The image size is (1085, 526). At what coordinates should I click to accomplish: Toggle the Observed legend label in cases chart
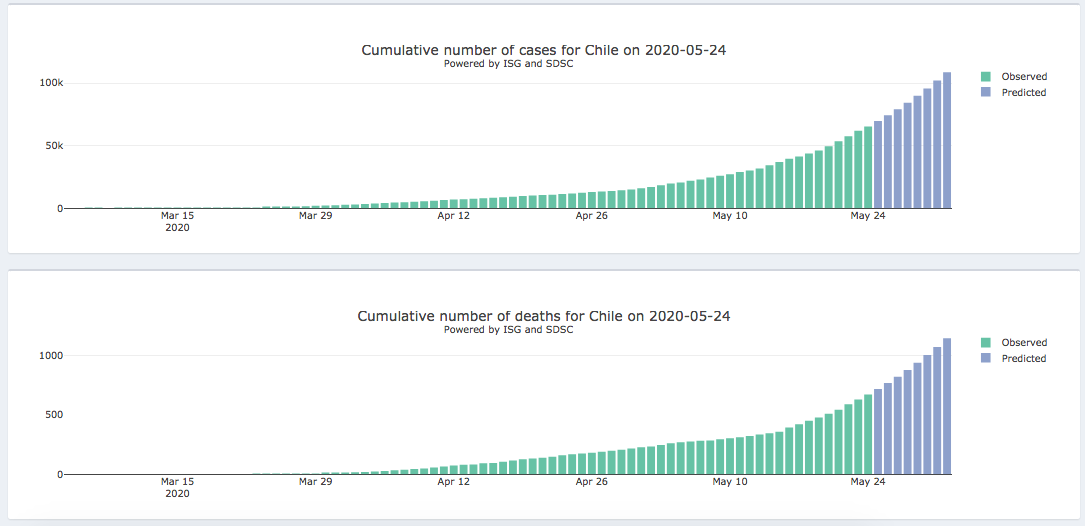pos(1024,77)
